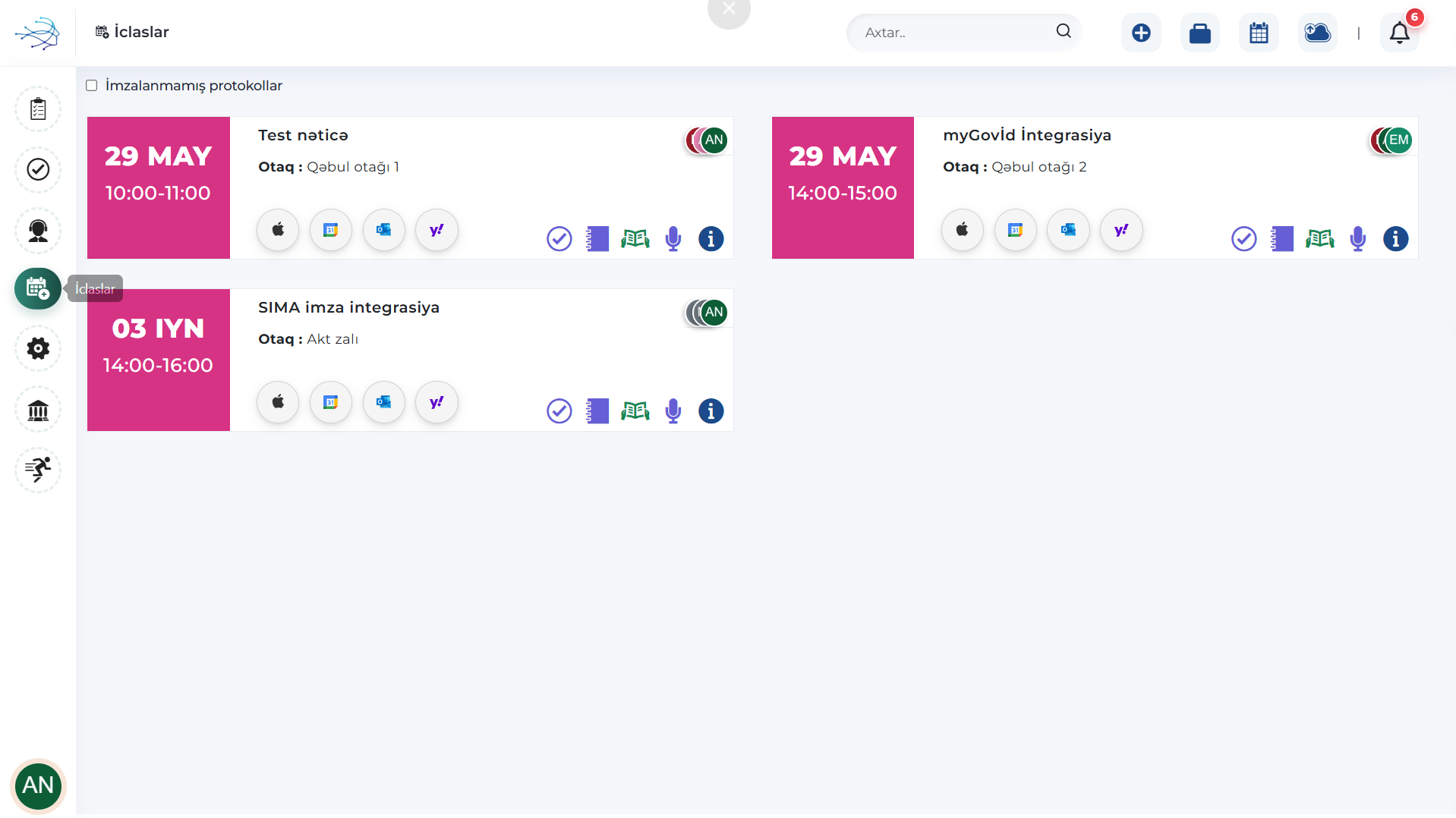
Task: Open green book icon on SIMA imza card
Action: (x=635, y=411)
